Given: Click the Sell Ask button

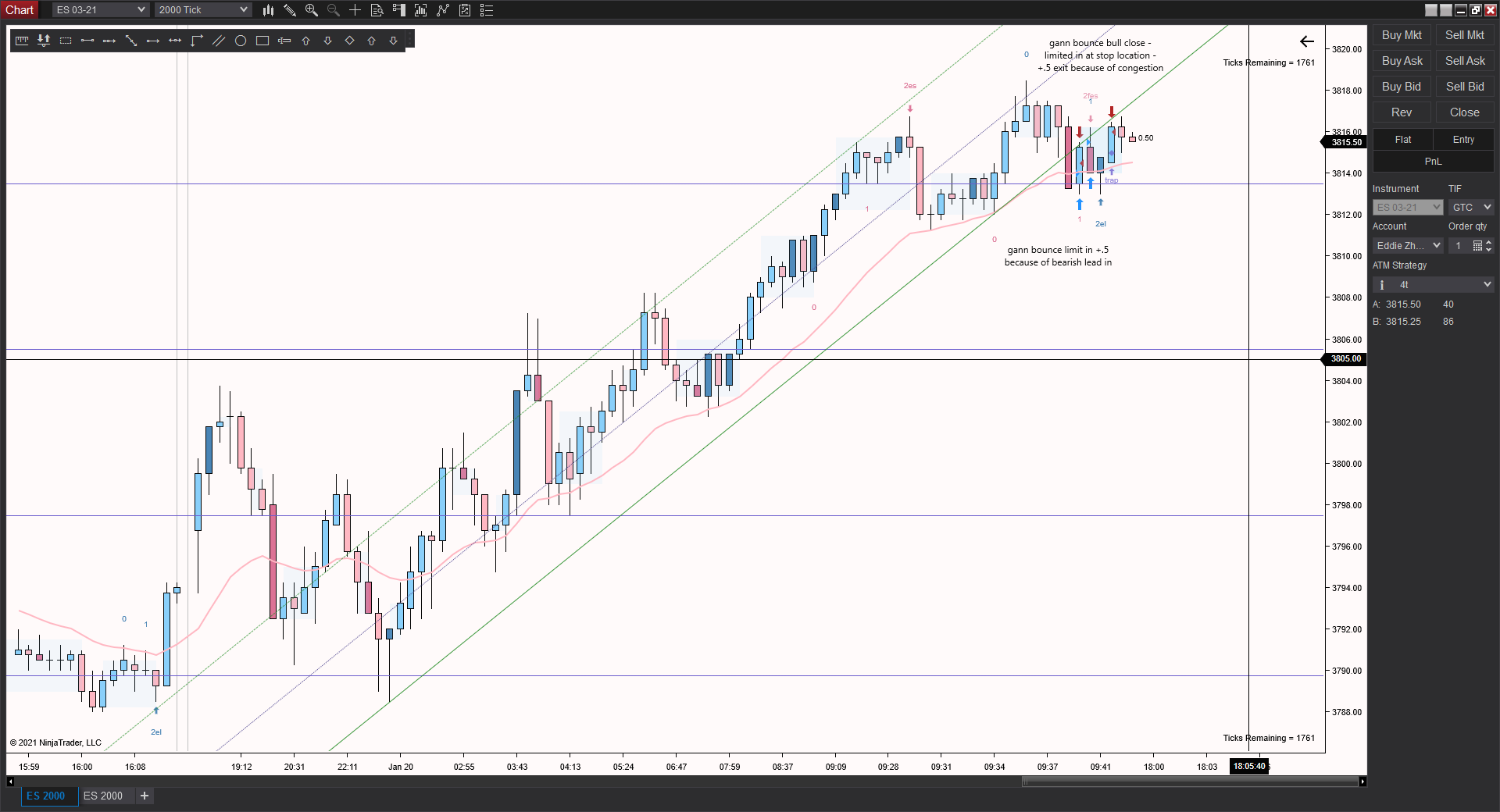Looking at the screenshot, I should pyautogui.click(x=1465, y=61).
